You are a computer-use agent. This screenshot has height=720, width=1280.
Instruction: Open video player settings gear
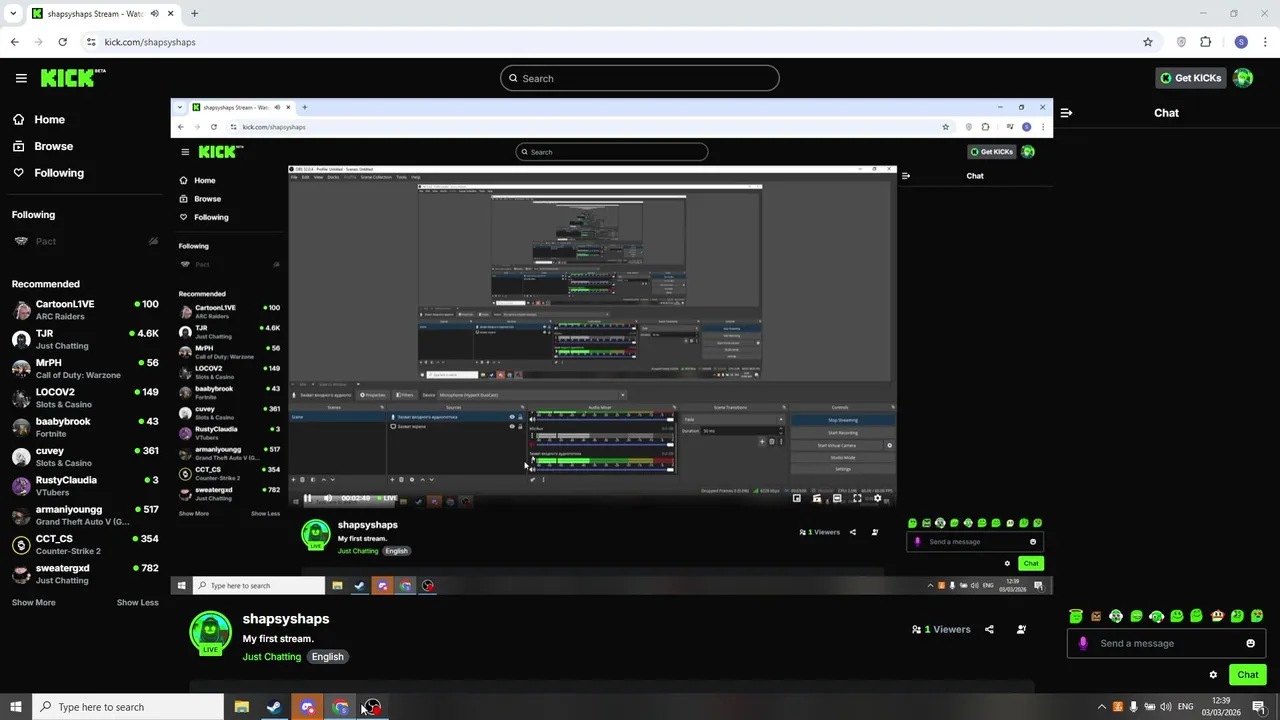pos(878,498)
